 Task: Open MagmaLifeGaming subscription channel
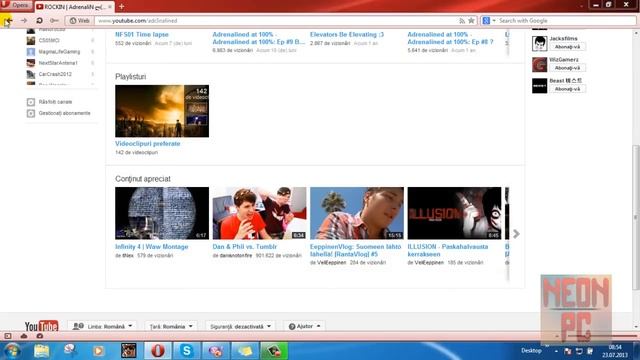tap(59, 52)
